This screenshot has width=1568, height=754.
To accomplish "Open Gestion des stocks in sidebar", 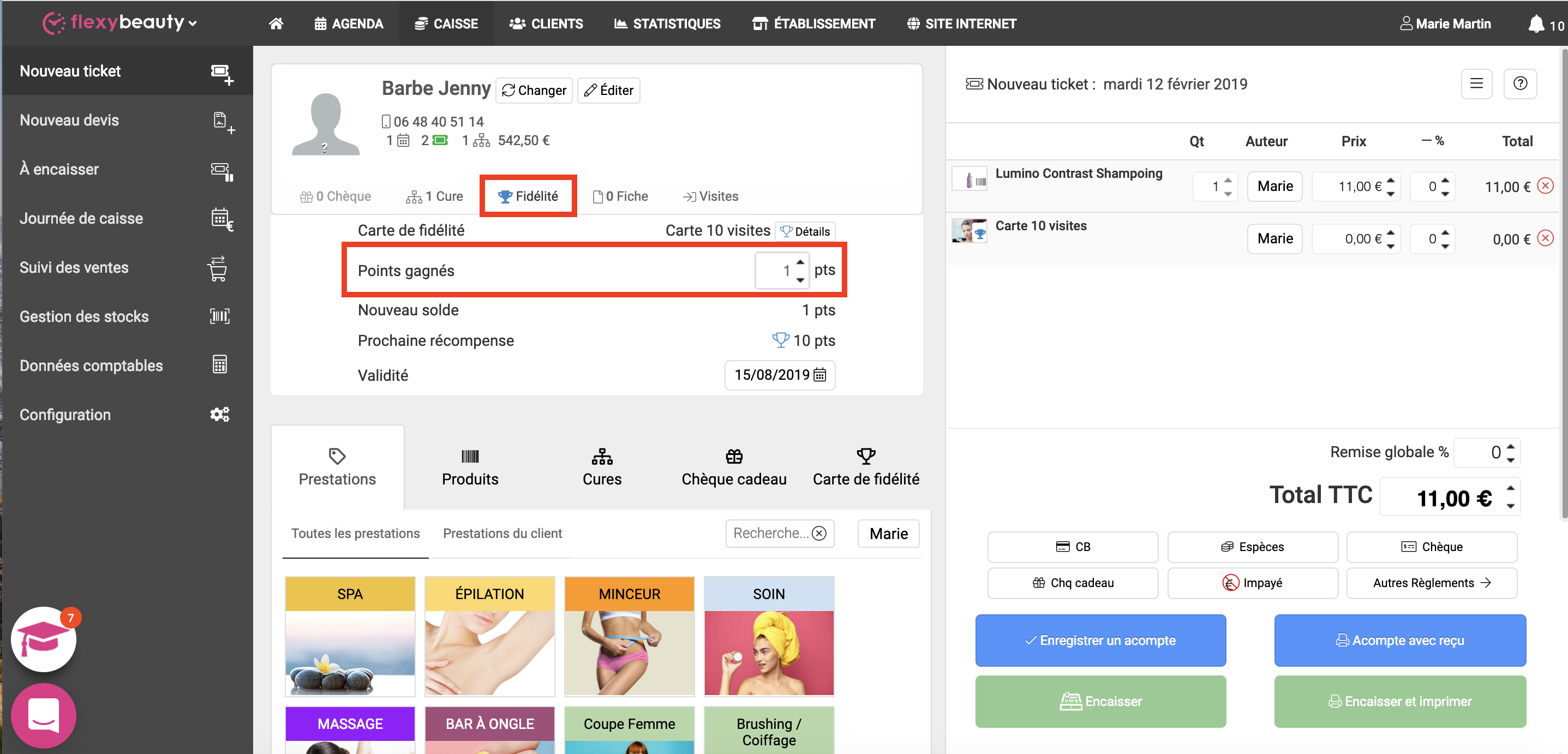I will click(127, 316).
